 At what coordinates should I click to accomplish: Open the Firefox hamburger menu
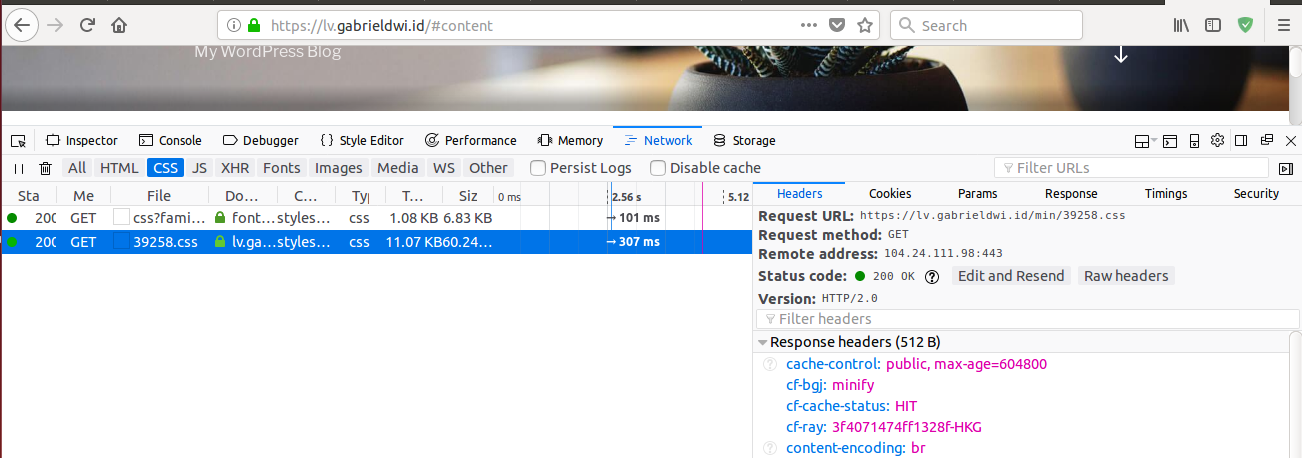coord(1283,25)
